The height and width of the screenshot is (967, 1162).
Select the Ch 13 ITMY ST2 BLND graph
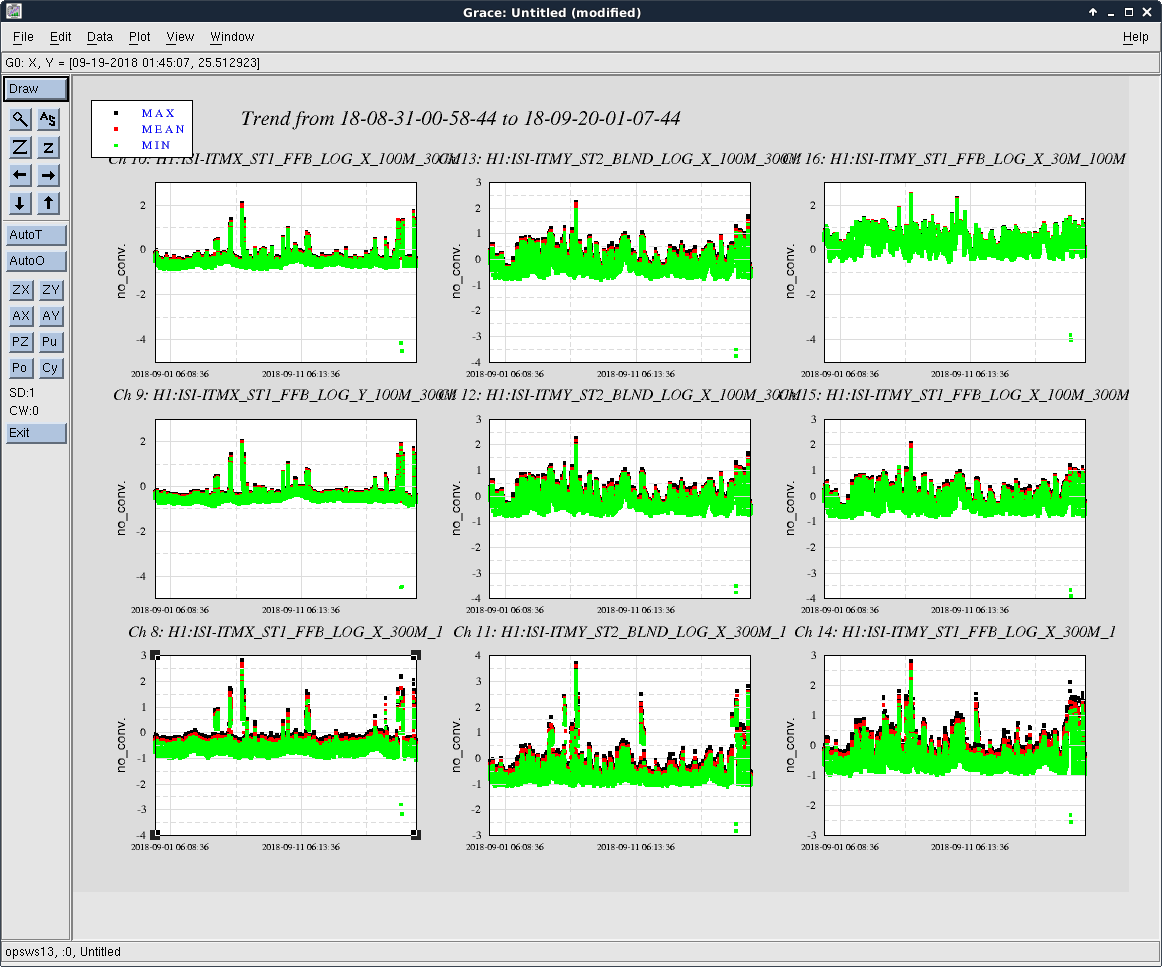(x=620, y=272)
